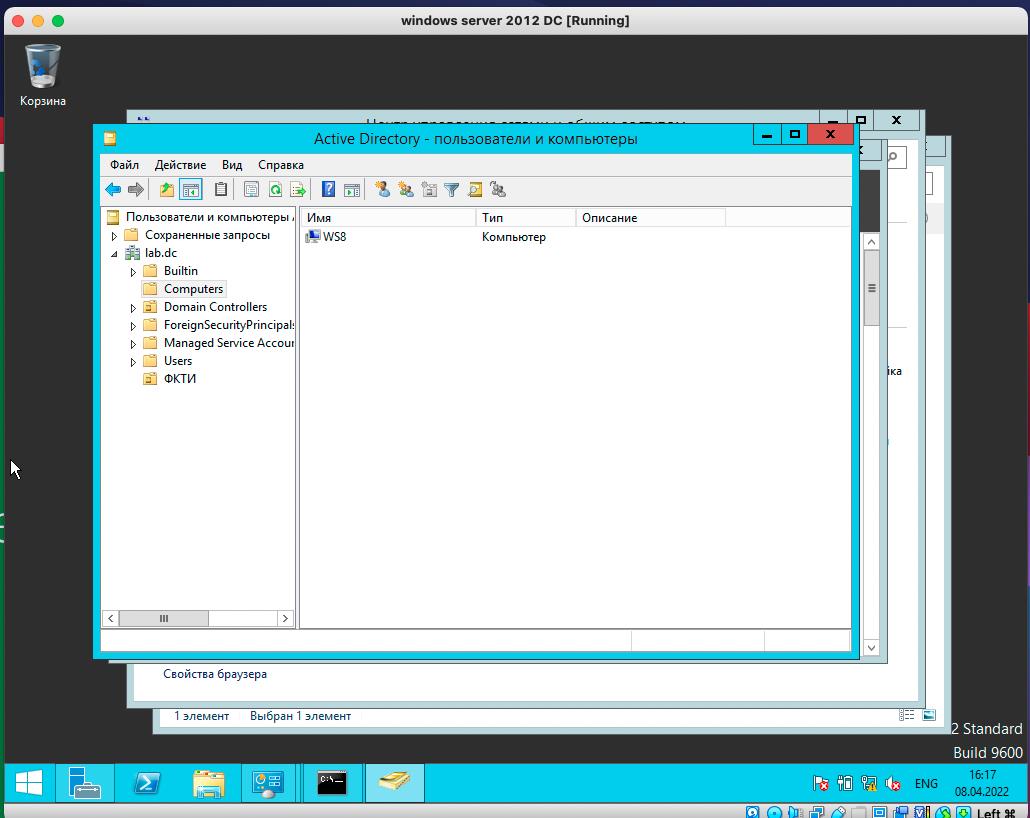Screen dimensions: 1030x818
Task: Click muted speaker tray icon
Action: click(893, 783)
